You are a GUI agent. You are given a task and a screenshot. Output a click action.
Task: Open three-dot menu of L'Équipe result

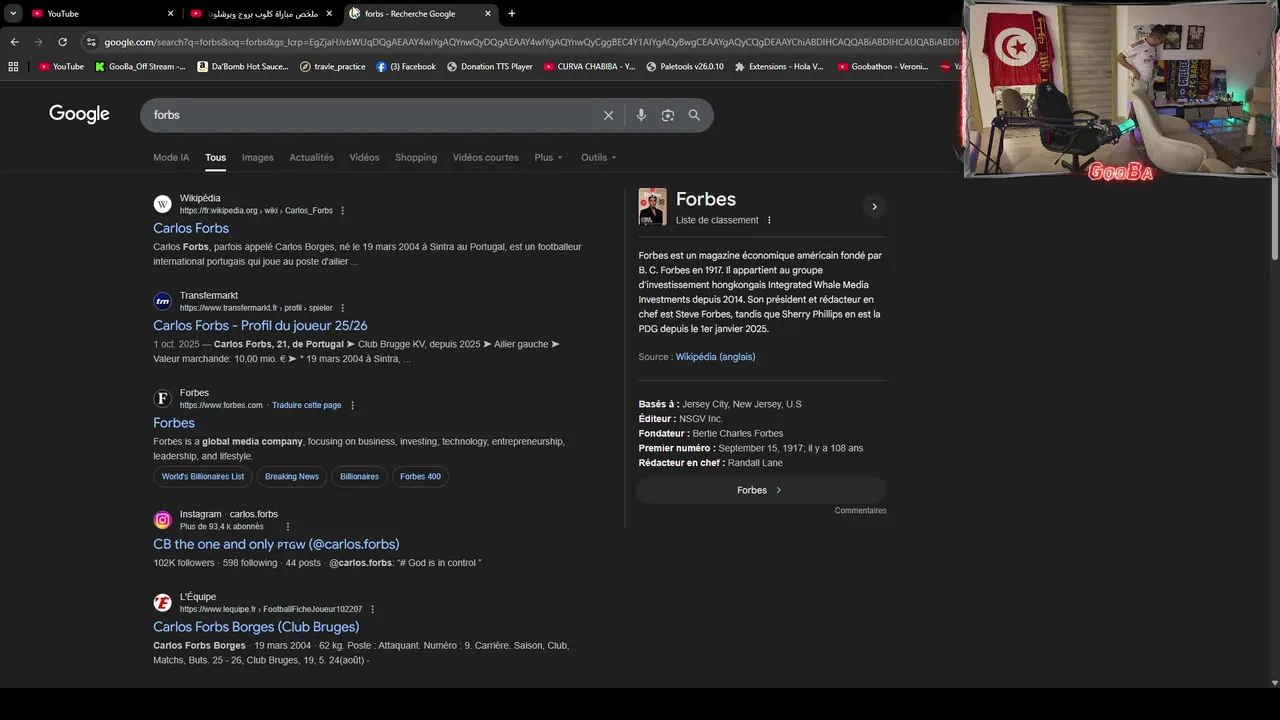point(373,609)
